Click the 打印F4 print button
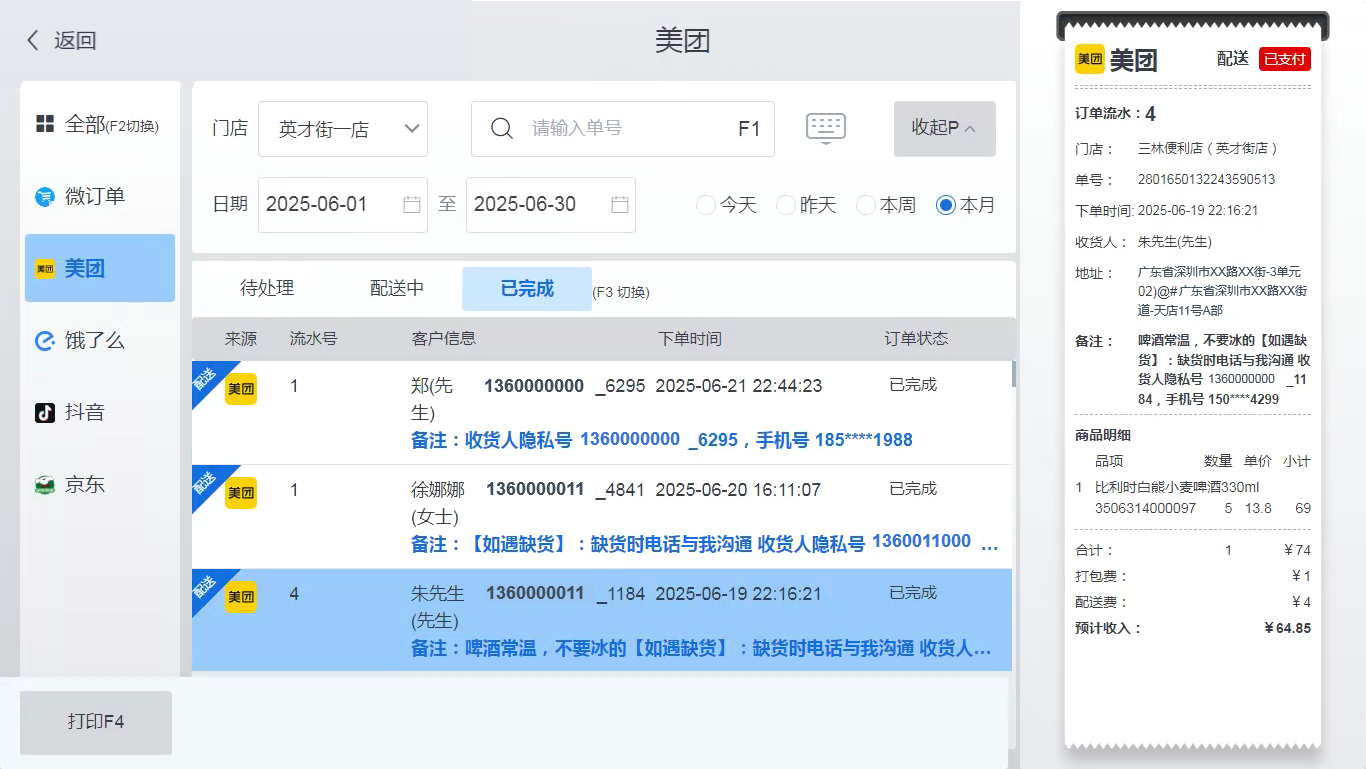Image resolution: width=1366 pixels, height=769 pixels. [96, 722]
